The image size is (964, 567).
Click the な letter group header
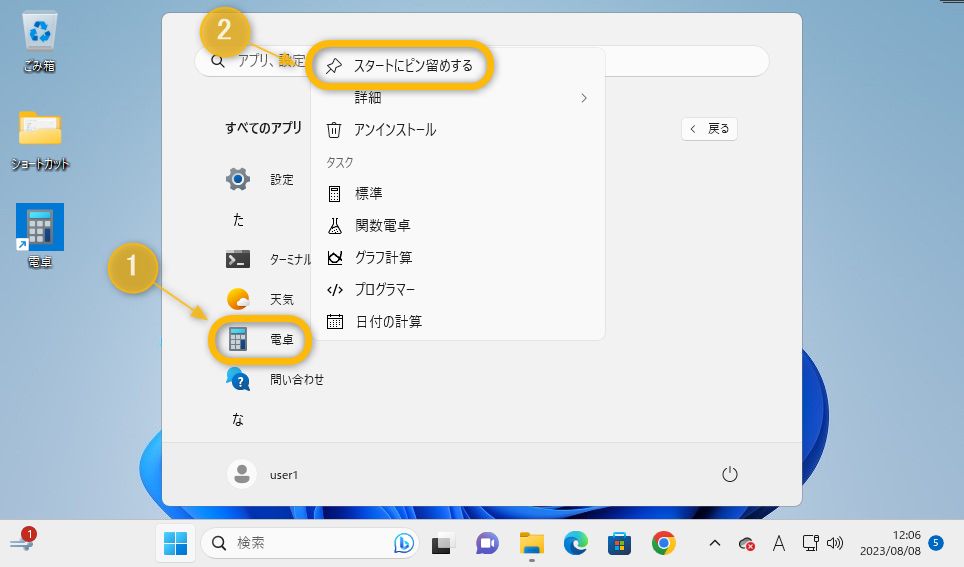tap(238, 419)
